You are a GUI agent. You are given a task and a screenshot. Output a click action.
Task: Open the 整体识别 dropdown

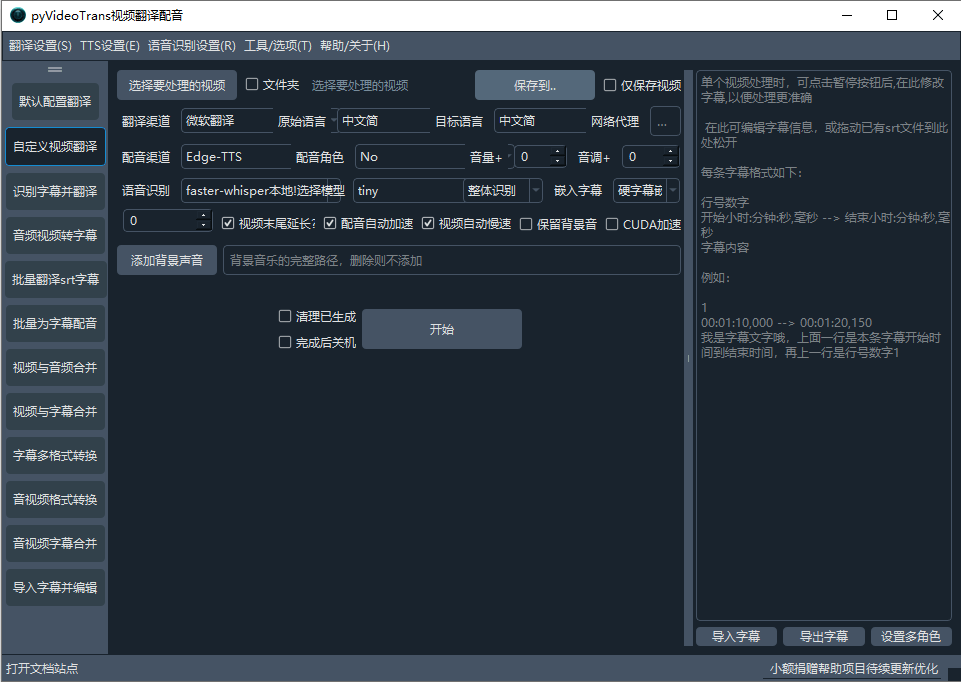pyautogui.click(x=503, y=190)
